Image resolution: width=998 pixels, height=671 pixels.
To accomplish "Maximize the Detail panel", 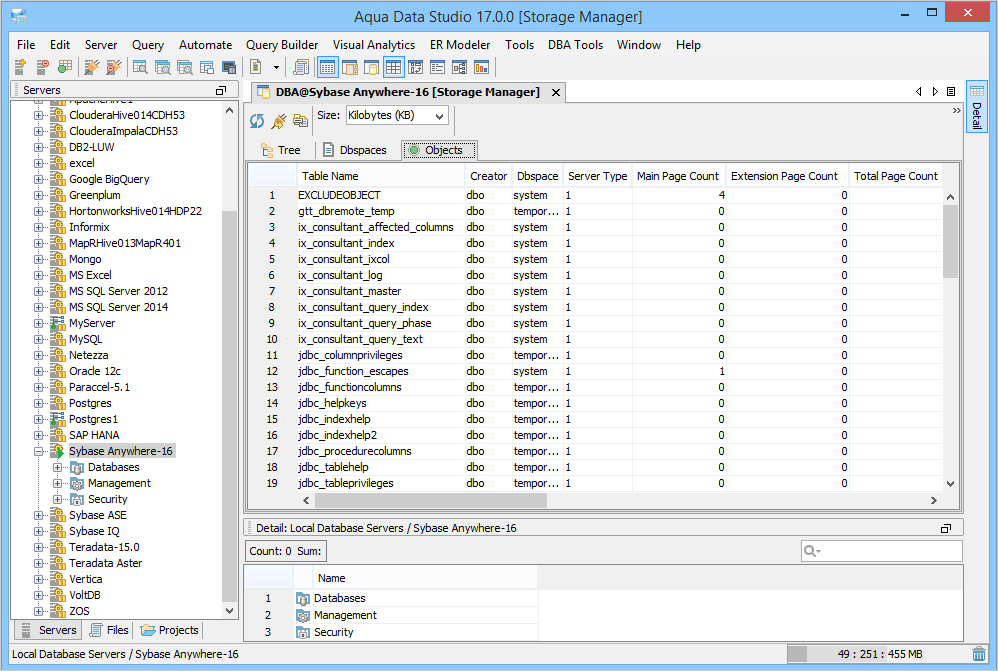I will tap(946, 528).
